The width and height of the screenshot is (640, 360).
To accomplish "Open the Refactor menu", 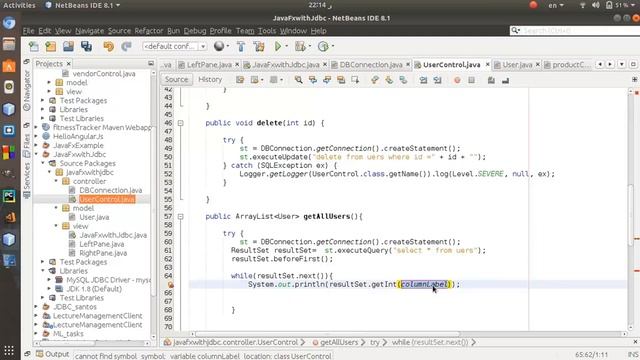I will pyautogui.click(x=149, y=31).
